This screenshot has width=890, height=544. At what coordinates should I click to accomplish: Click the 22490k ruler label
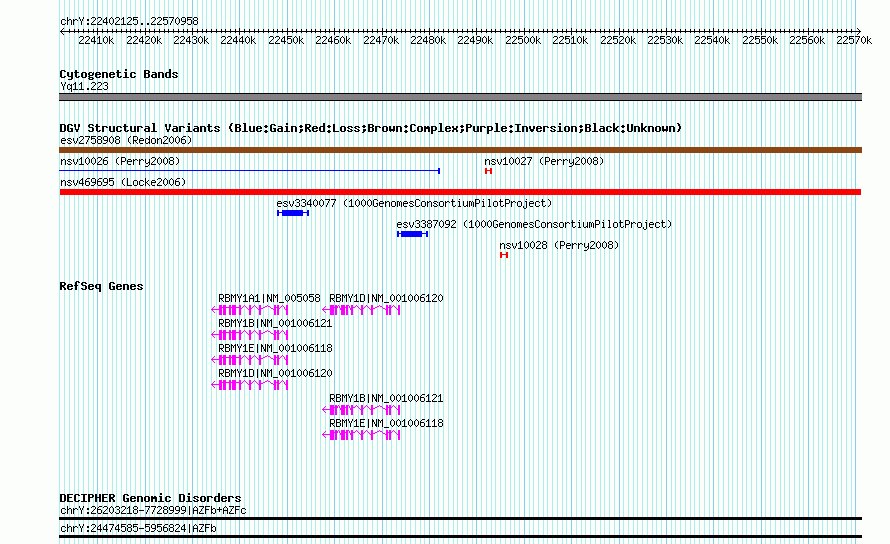(x=475, y=40)
